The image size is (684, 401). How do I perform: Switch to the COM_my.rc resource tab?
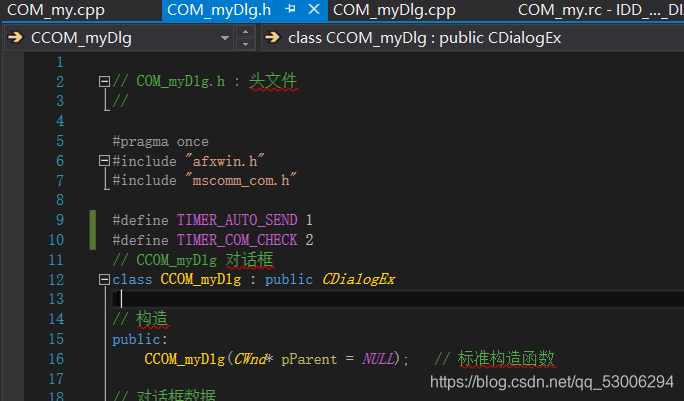click(600, 10)
